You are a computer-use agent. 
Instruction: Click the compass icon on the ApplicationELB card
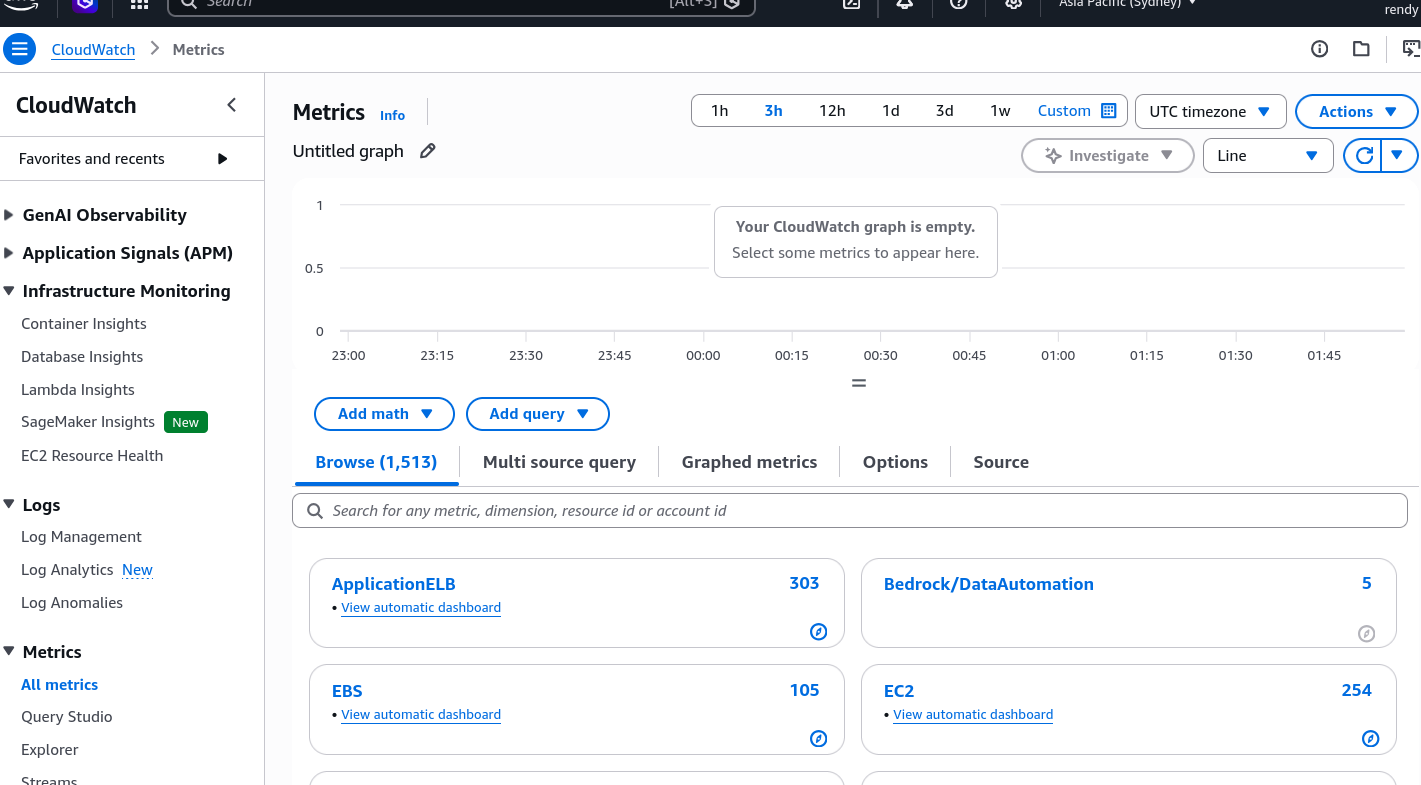coord(819,632)
